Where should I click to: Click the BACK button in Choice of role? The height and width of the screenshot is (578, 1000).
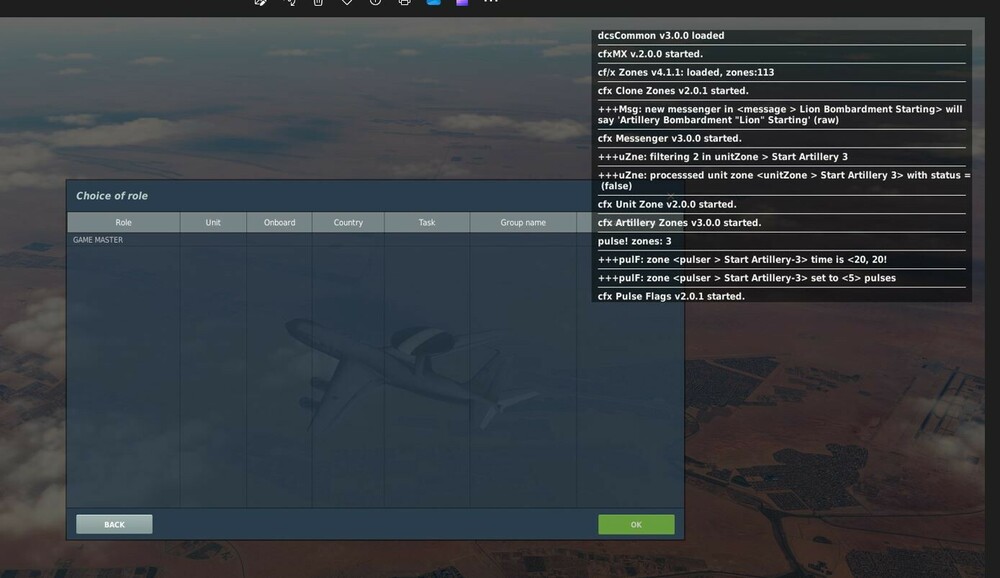tap(114, 524)
